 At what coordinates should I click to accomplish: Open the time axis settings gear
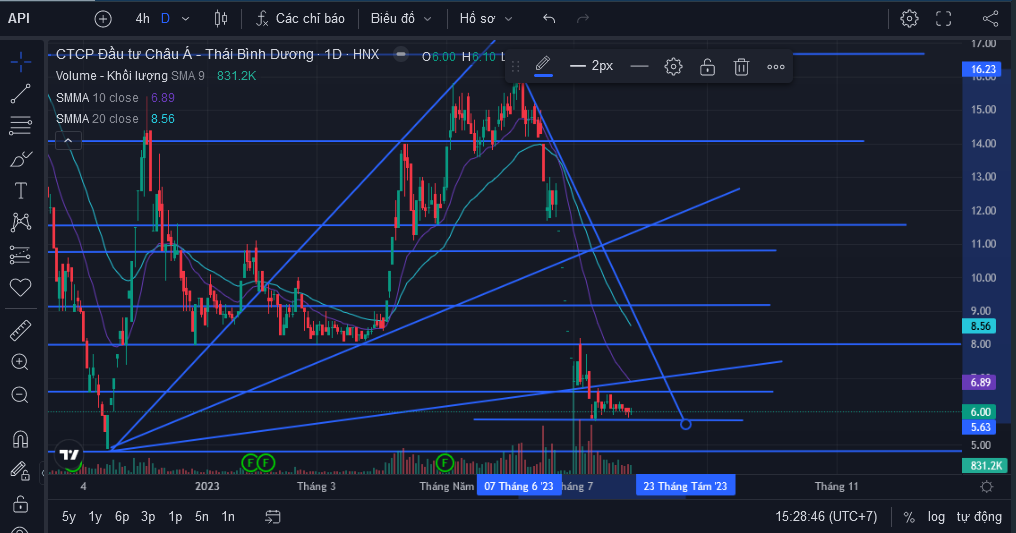tap(987, 486)
